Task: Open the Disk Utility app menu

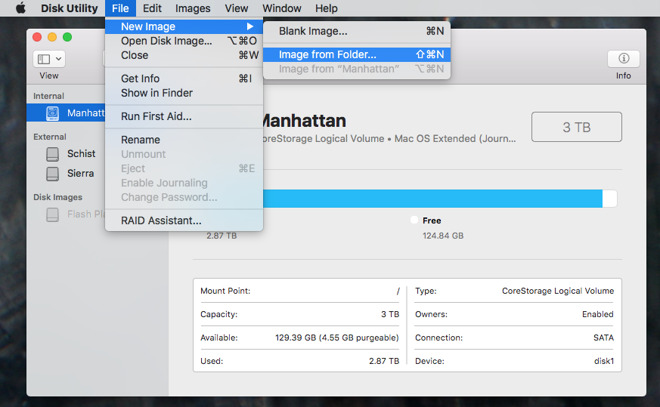Action: click(x=69, y=8)
